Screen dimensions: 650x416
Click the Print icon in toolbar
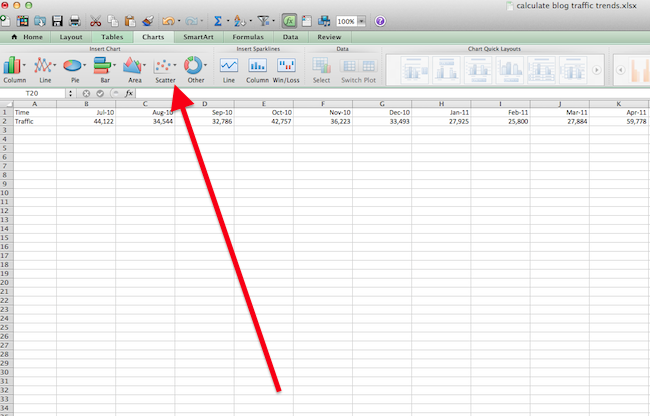[x=75, y=20]
